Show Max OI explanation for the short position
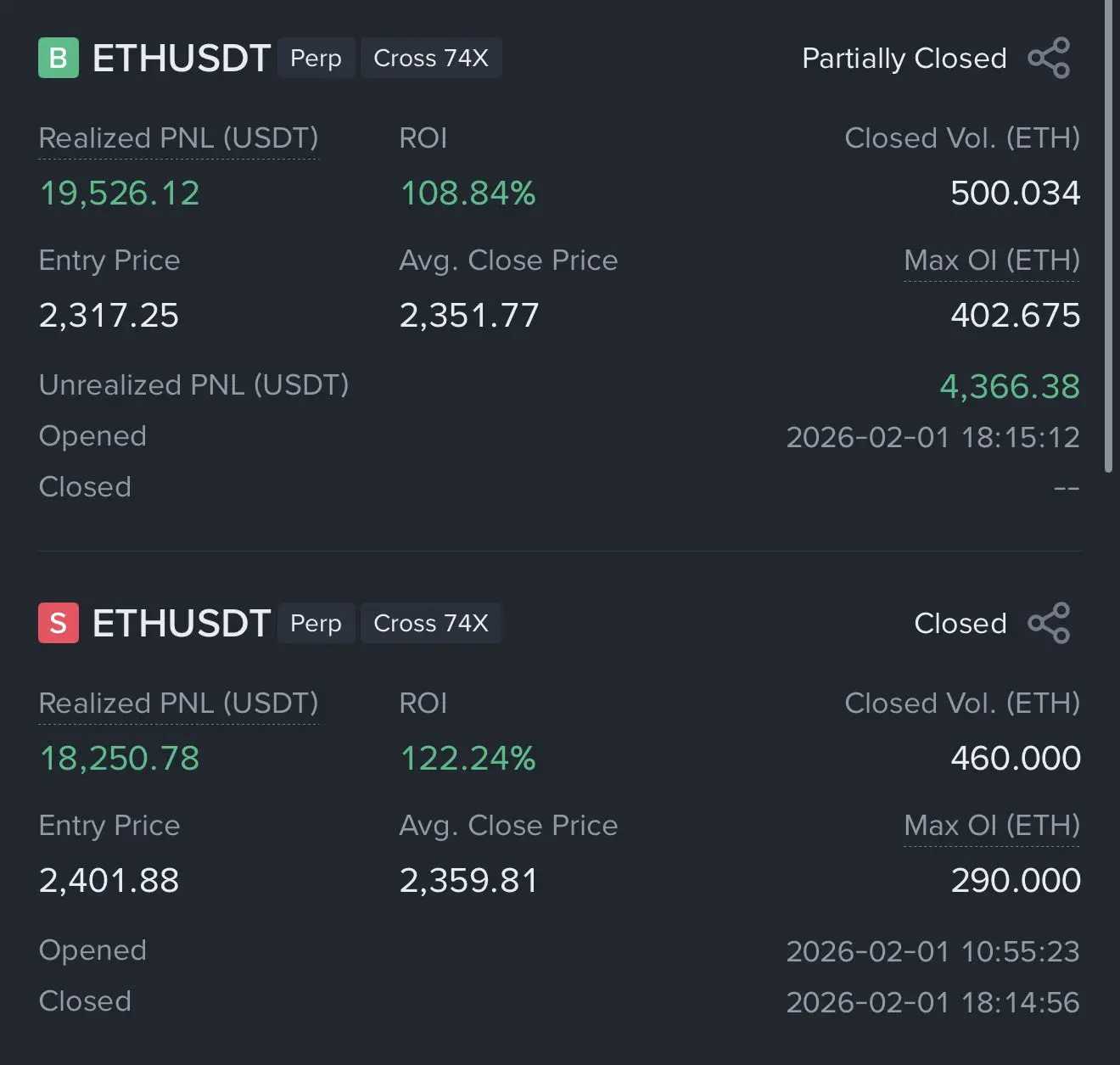The height and width of the screenshot is (1065, 1120). (x=991, y=826)
